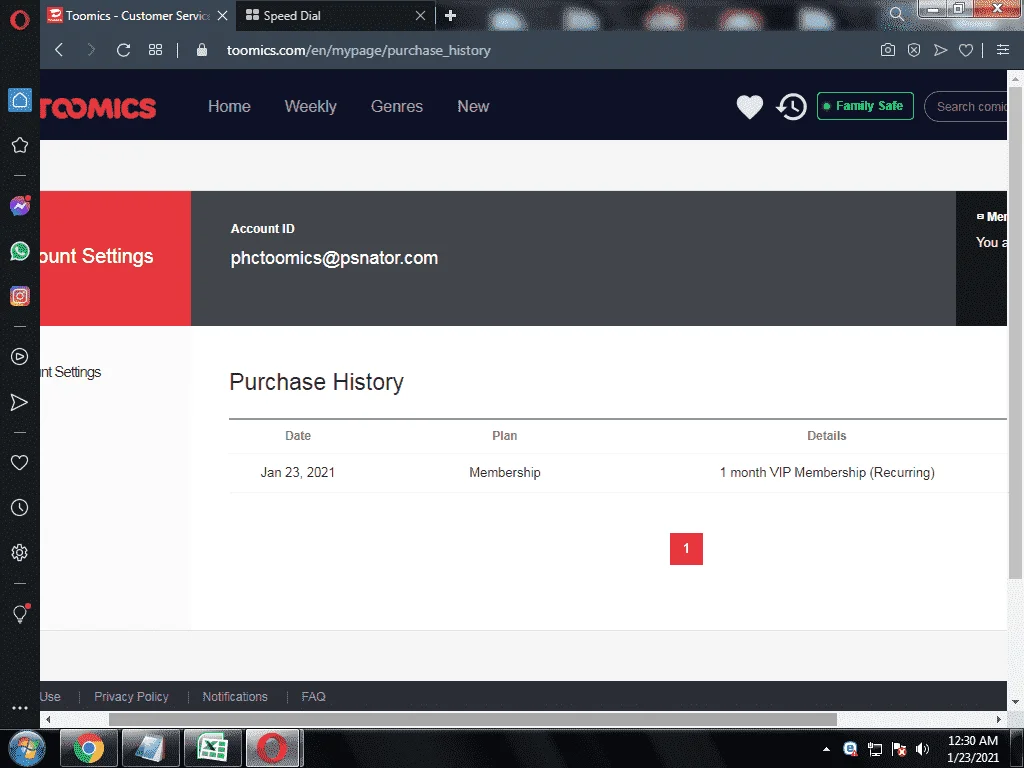Click the Search comics input field
The image size is (1024, 768).
[x=967, y=106]
